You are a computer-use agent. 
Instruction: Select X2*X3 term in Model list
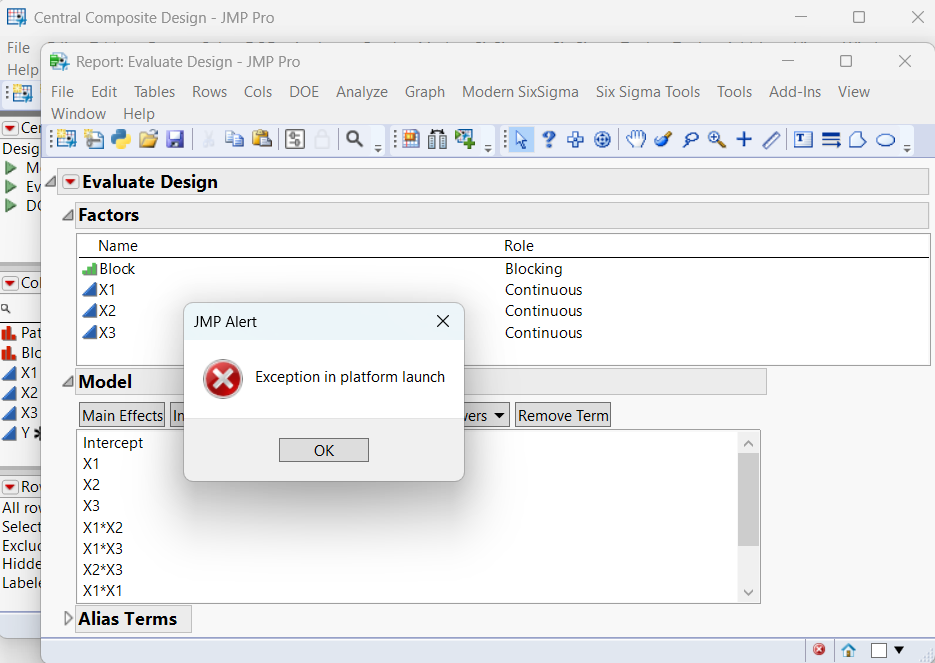tap(103, 569)
